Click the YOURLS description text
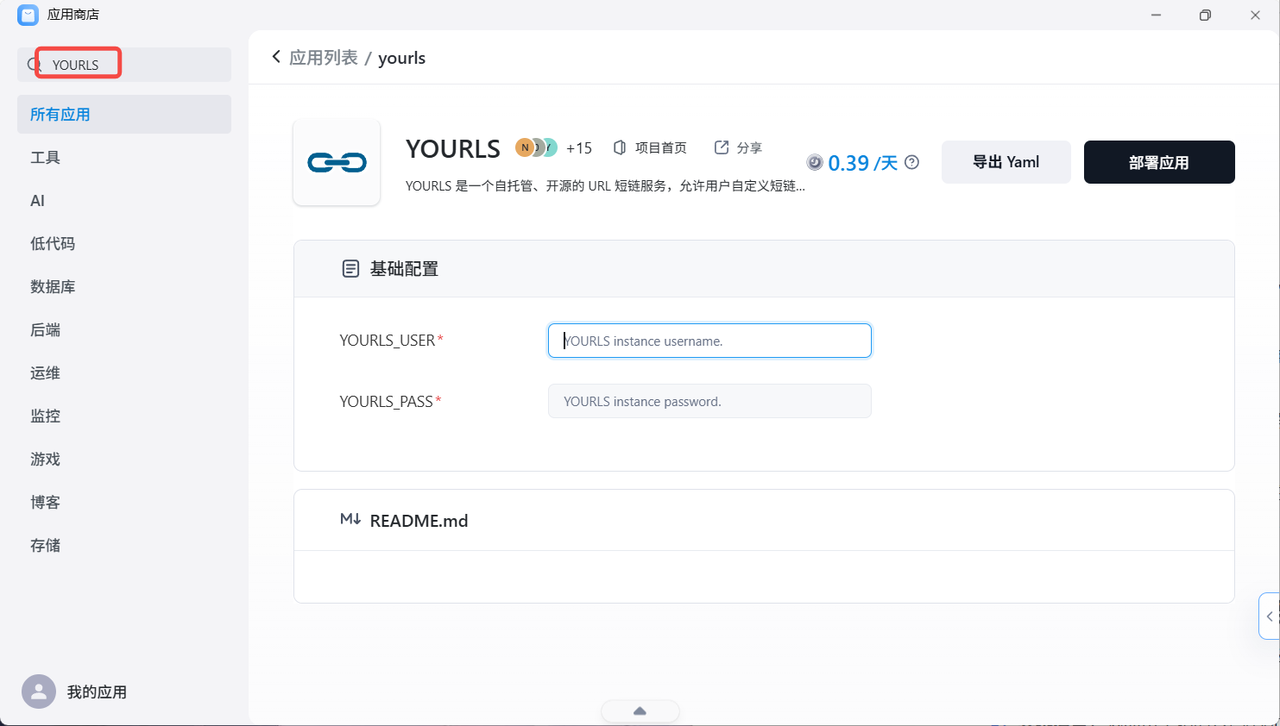1280x726 pixels. (x=605, y=186)
